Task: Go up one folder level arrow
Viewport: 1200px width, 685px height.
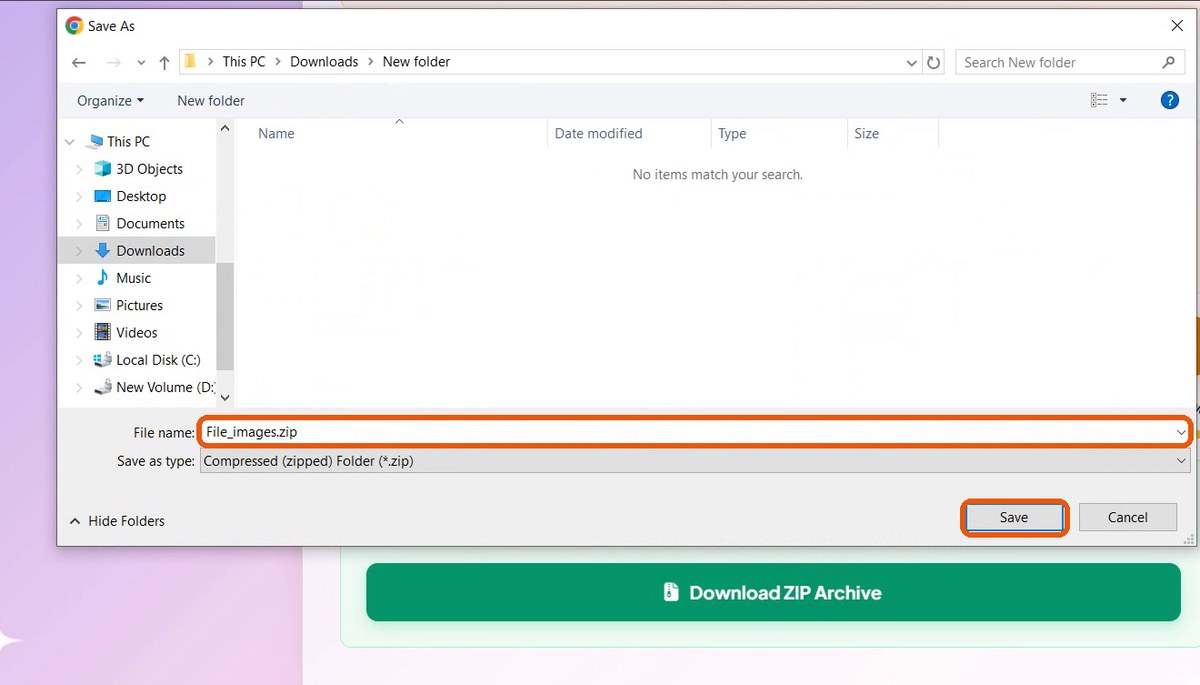Action: [x=164, y=62]
